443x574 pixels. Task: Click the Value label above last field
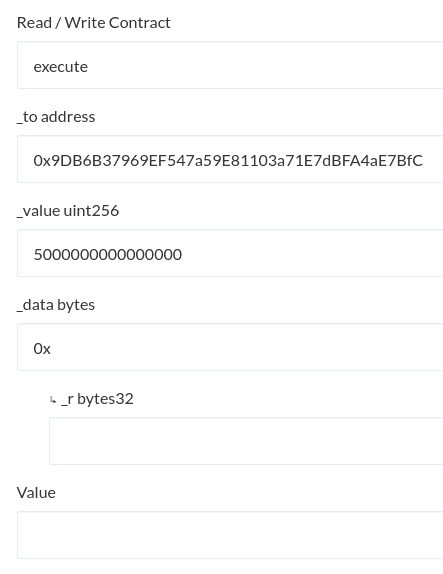point(36,493)
